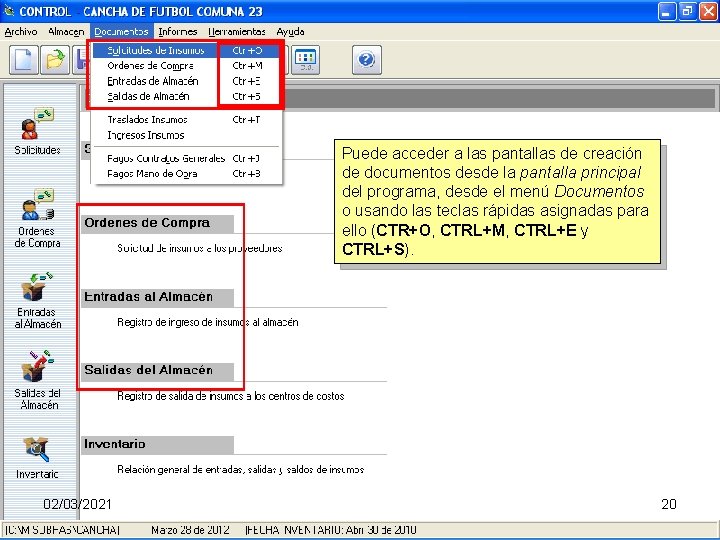Minimize the CONTROL window

[x=667, y=11]
